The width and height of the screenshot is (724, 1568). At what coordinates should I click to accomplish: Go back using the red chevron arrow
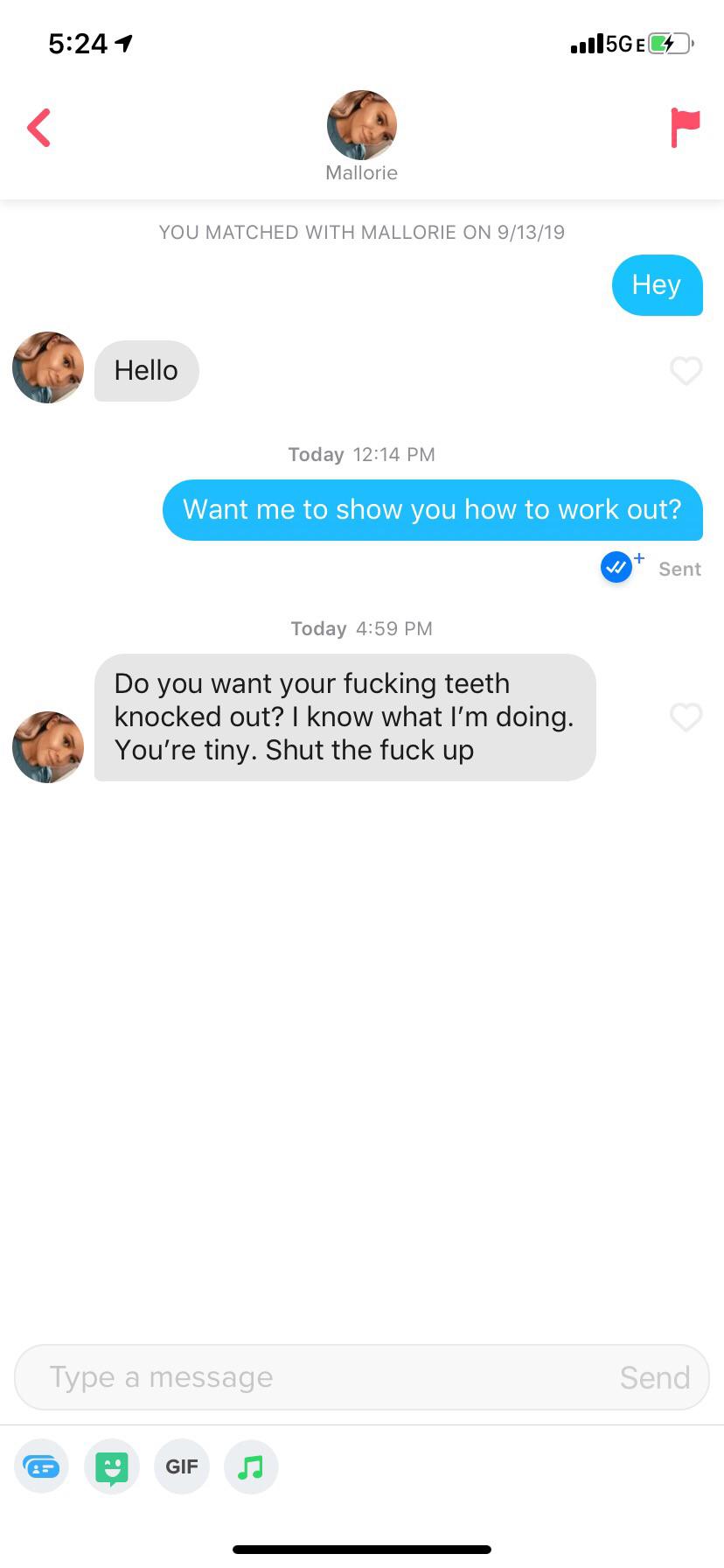(38, 128)
